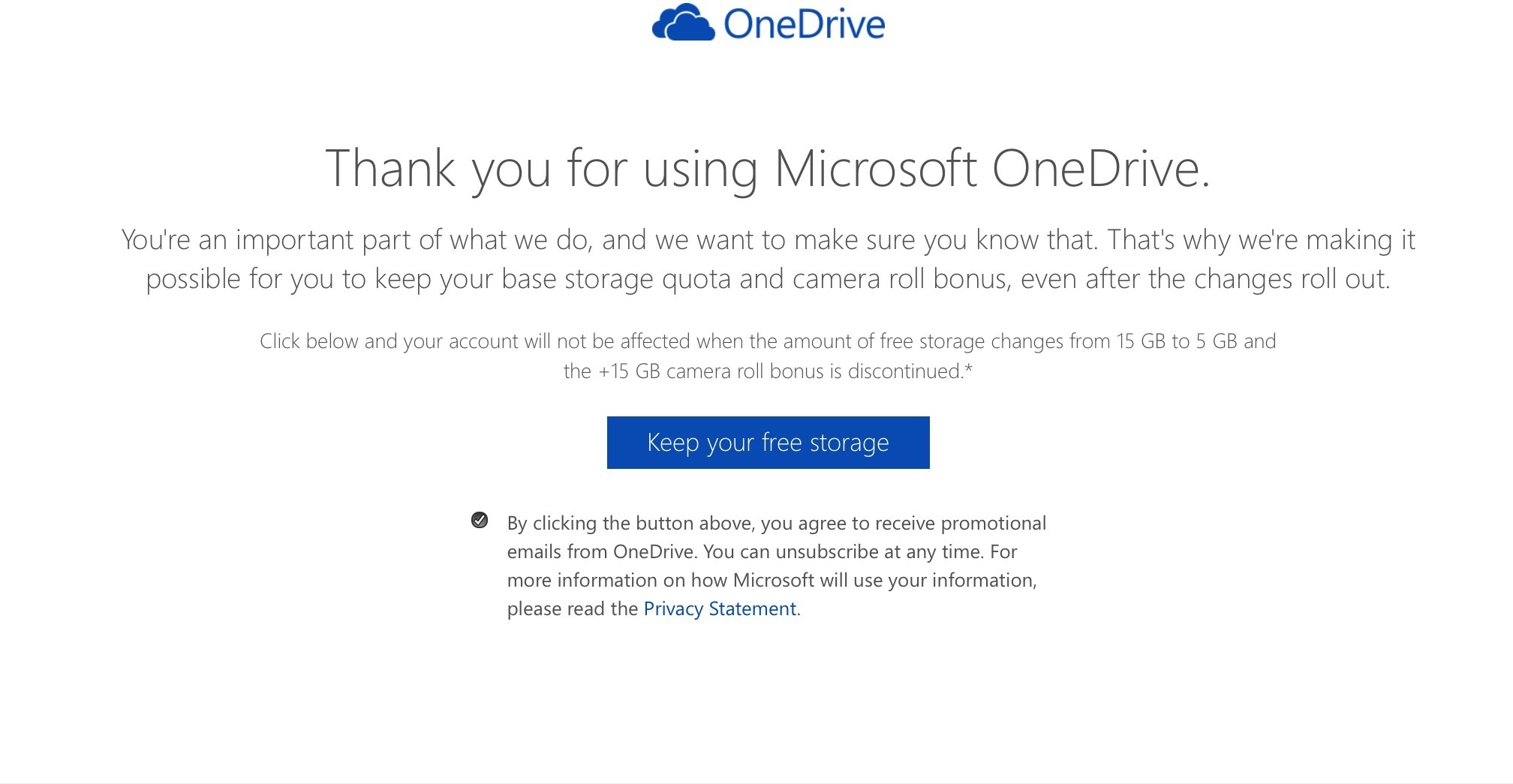The image size is (1513, 784).
Task: Click the asterisk after "discontinued."
Action: pos(968,368)
